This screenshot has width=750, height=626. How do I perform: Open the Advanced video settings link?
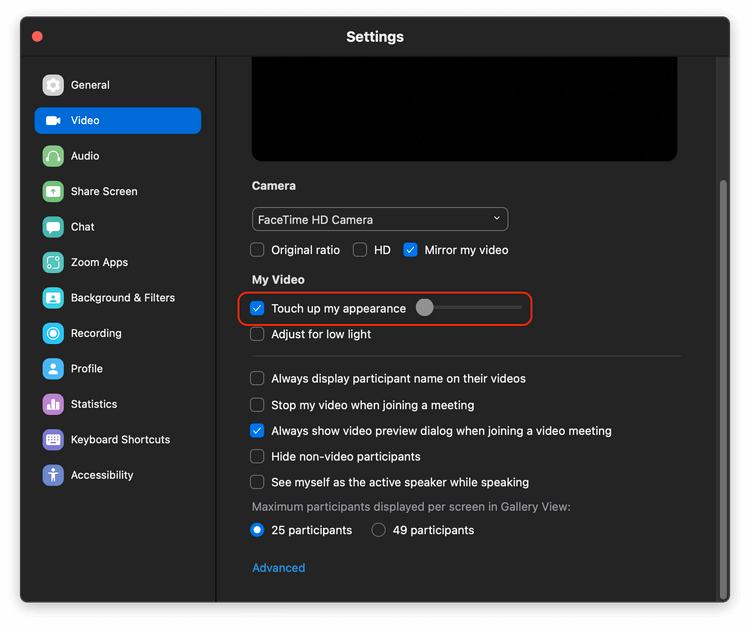278,568
